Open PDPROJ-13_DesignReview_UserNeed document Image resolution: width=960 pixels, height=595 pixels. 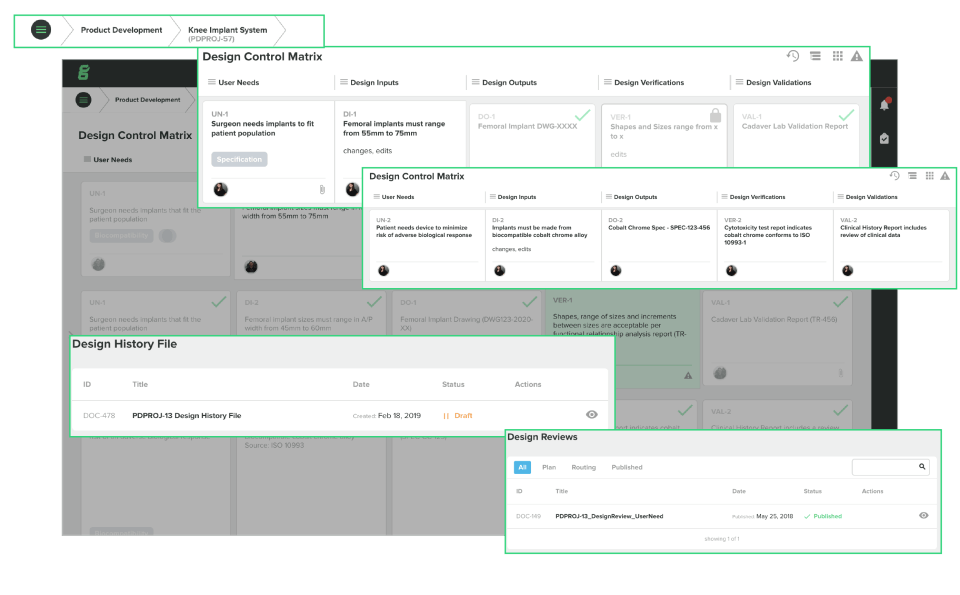(609, 516)
